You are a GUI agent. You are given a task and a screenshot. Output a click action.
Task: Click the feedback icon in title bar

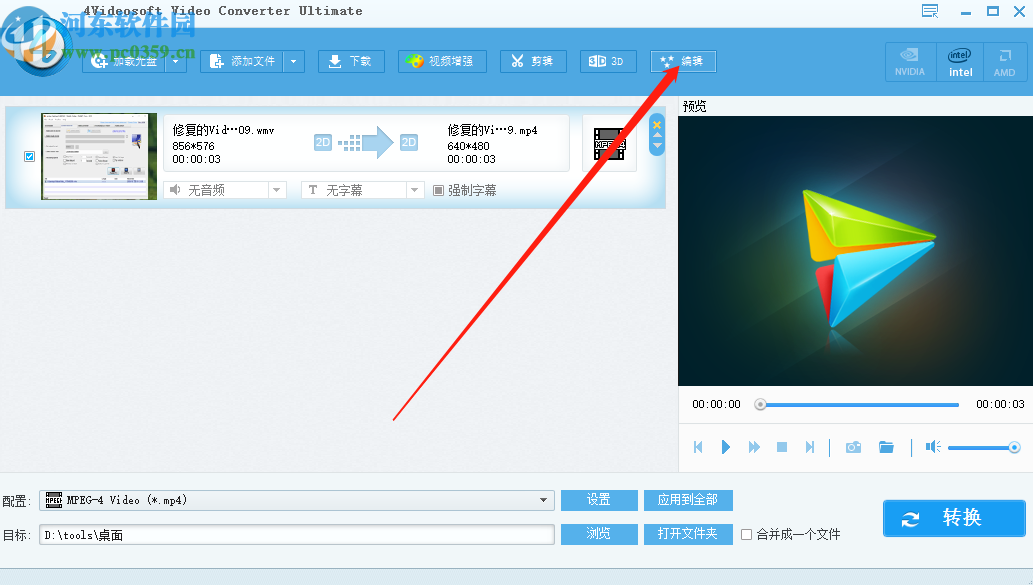[x=929, y=10]
